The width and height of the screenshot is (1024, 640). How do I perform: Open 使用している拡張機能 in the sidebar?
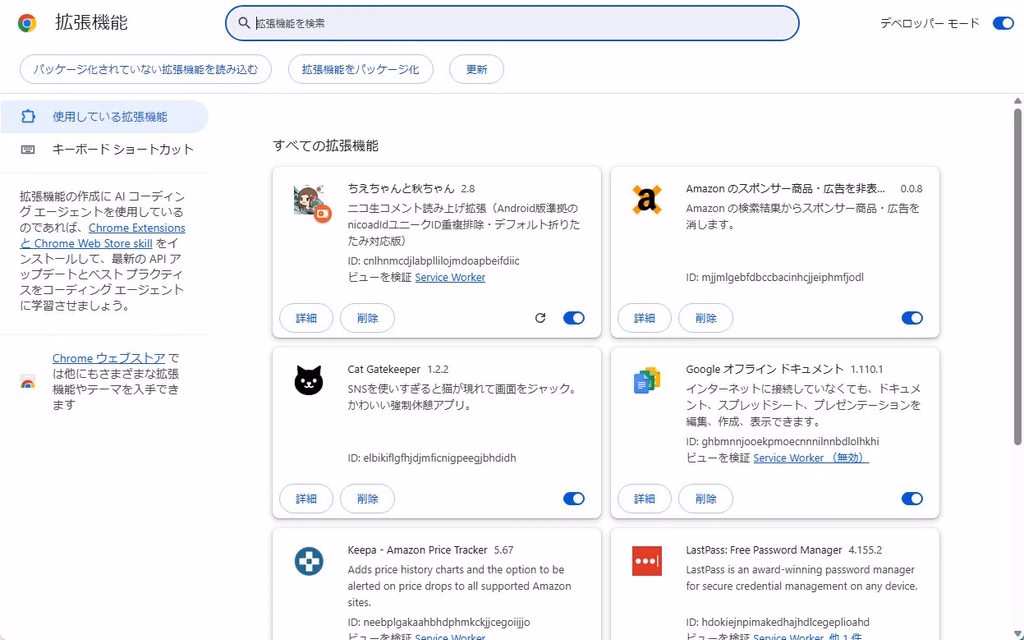click(x=104, y=117)
